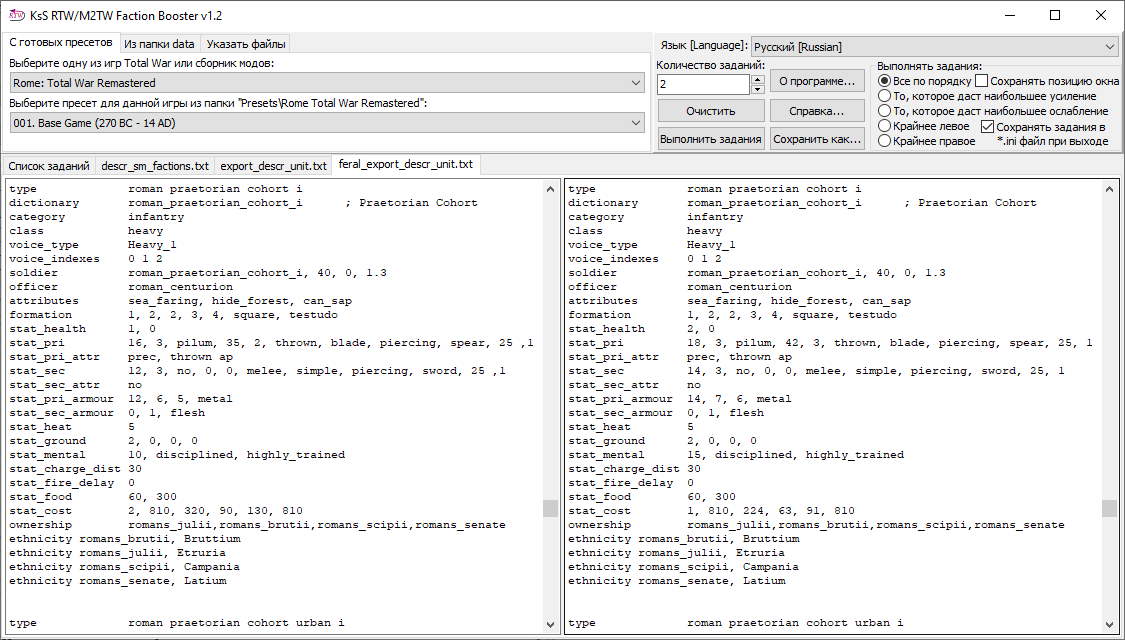Open the language dropdown 'Русский [Russian]'
Image resolution: width=1125 pixels, height=640 pixels.
(x=934, y=47)
